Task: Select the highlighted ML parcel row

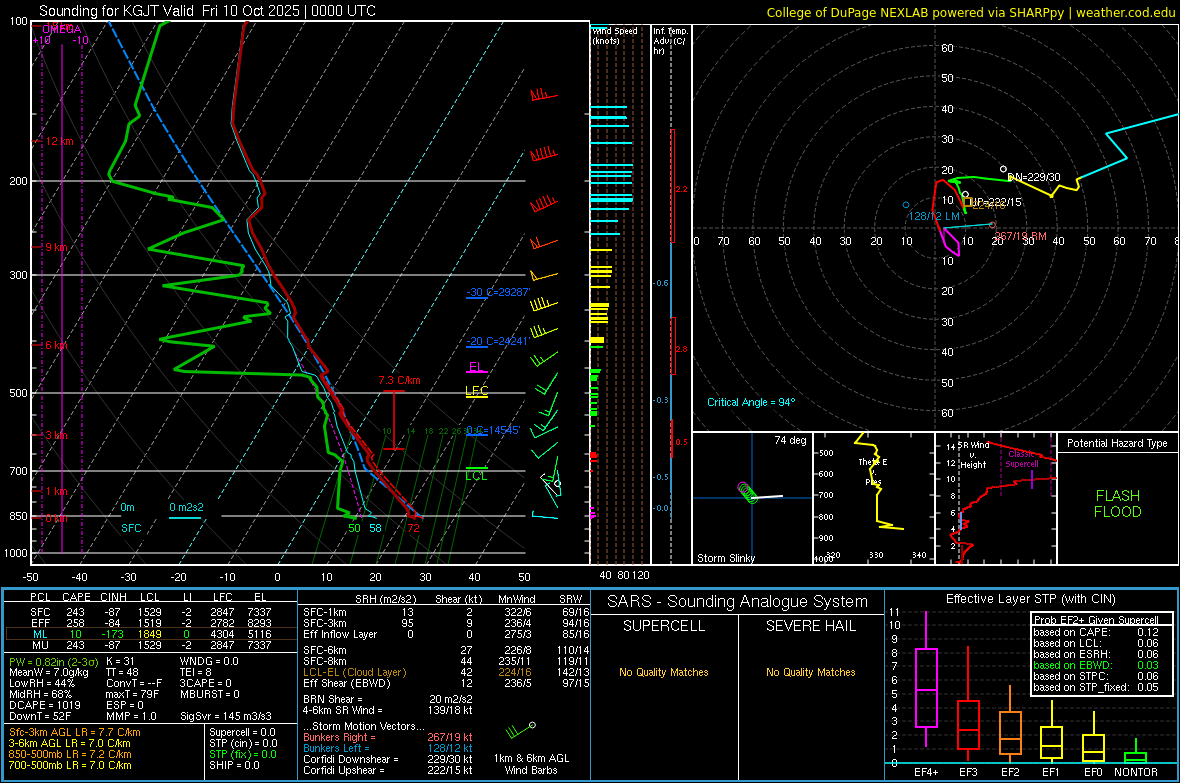Action: pos(150,634)
